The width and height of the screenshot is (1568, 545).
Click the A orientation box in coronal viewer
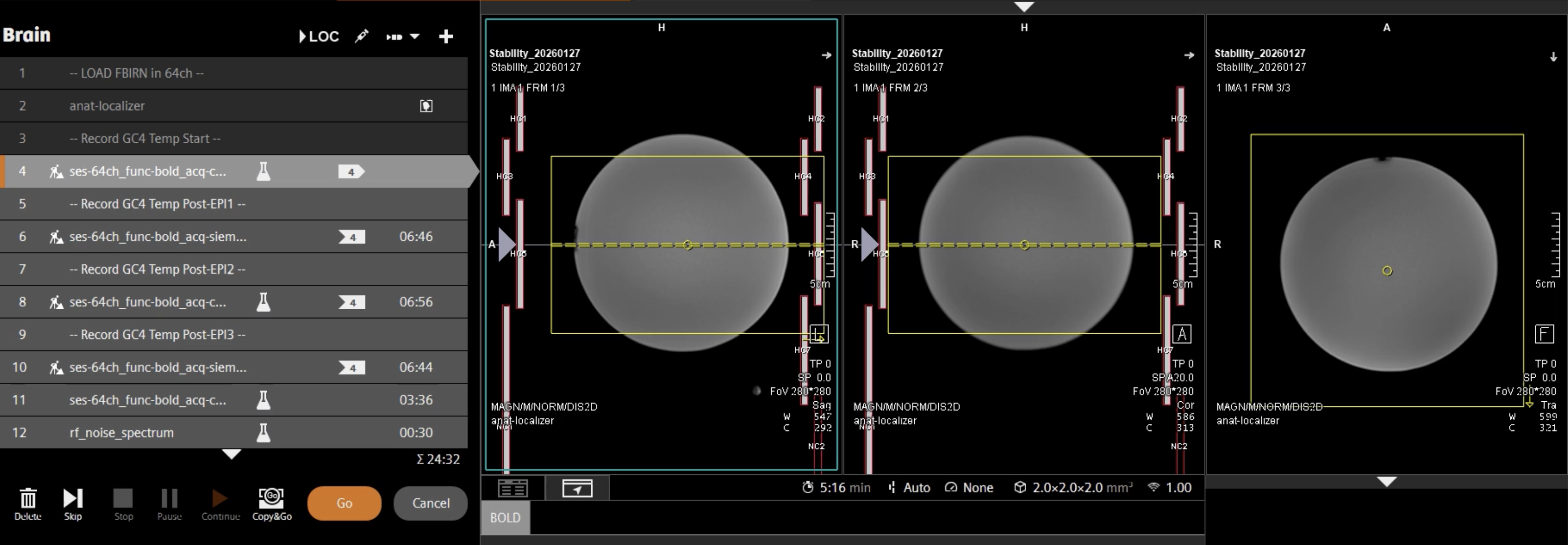(x=1181, y=334)
